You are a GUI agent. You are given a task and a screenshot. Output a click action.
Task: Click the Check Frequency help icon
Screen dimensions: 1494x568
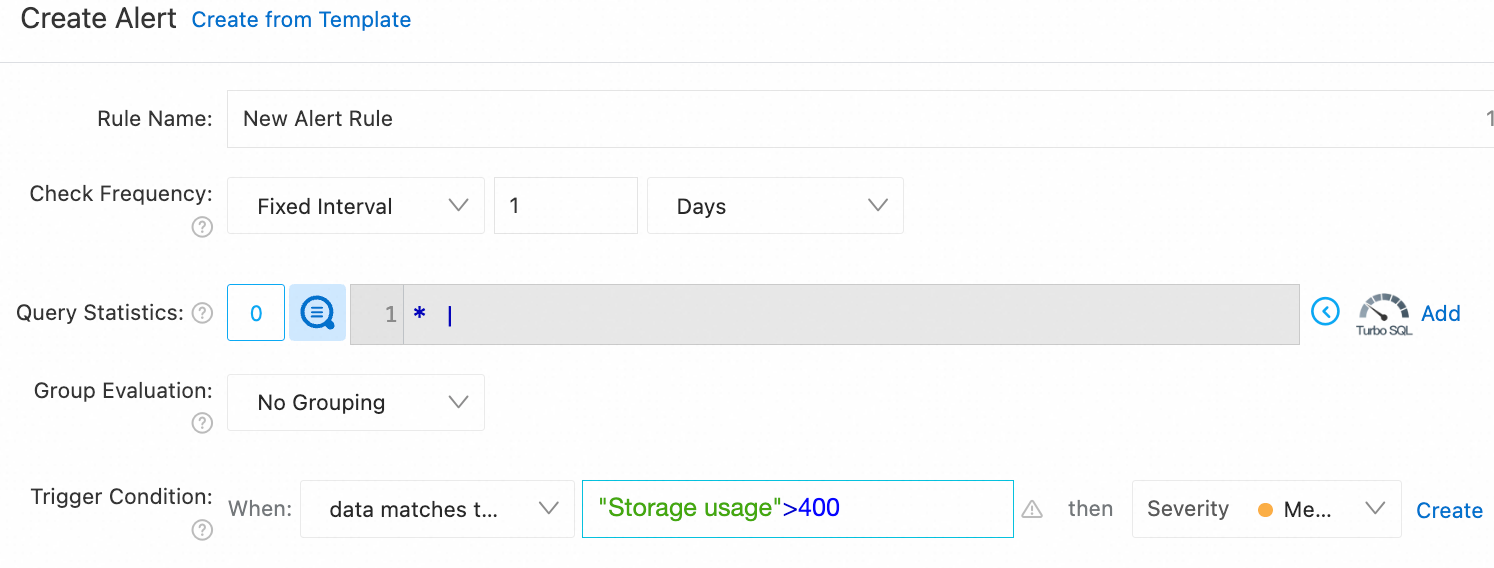(202, 227)
